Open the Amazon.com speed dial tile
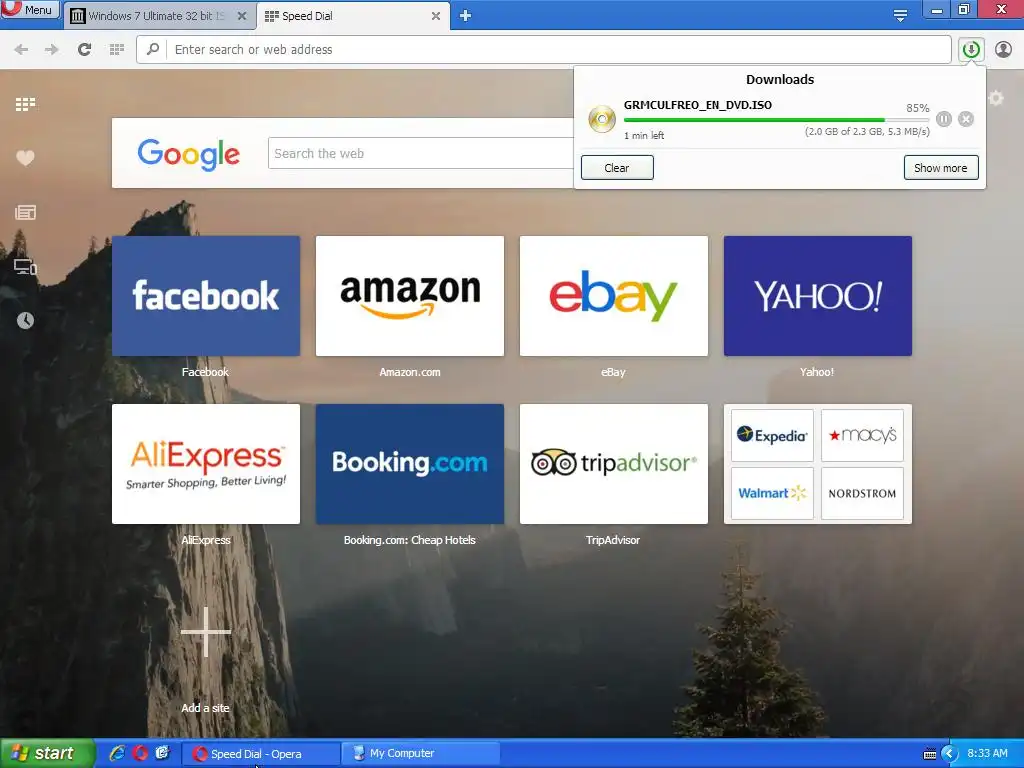Screen dimensions: 1024x768 point(410,296)
